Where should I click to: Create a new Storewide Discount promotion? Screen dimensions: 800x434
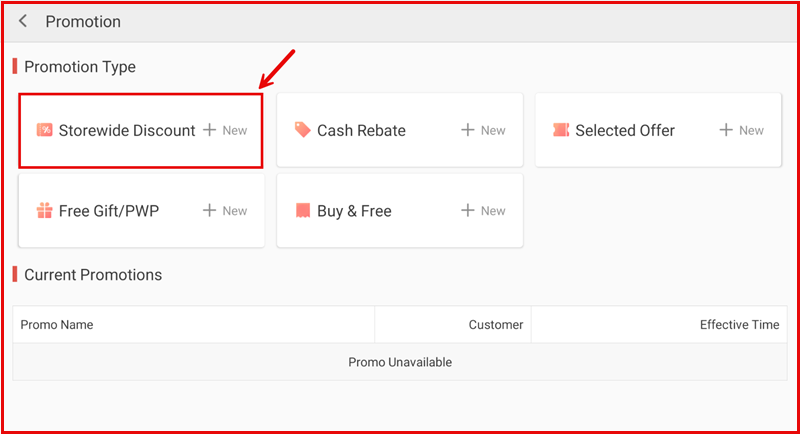[225, 130]
